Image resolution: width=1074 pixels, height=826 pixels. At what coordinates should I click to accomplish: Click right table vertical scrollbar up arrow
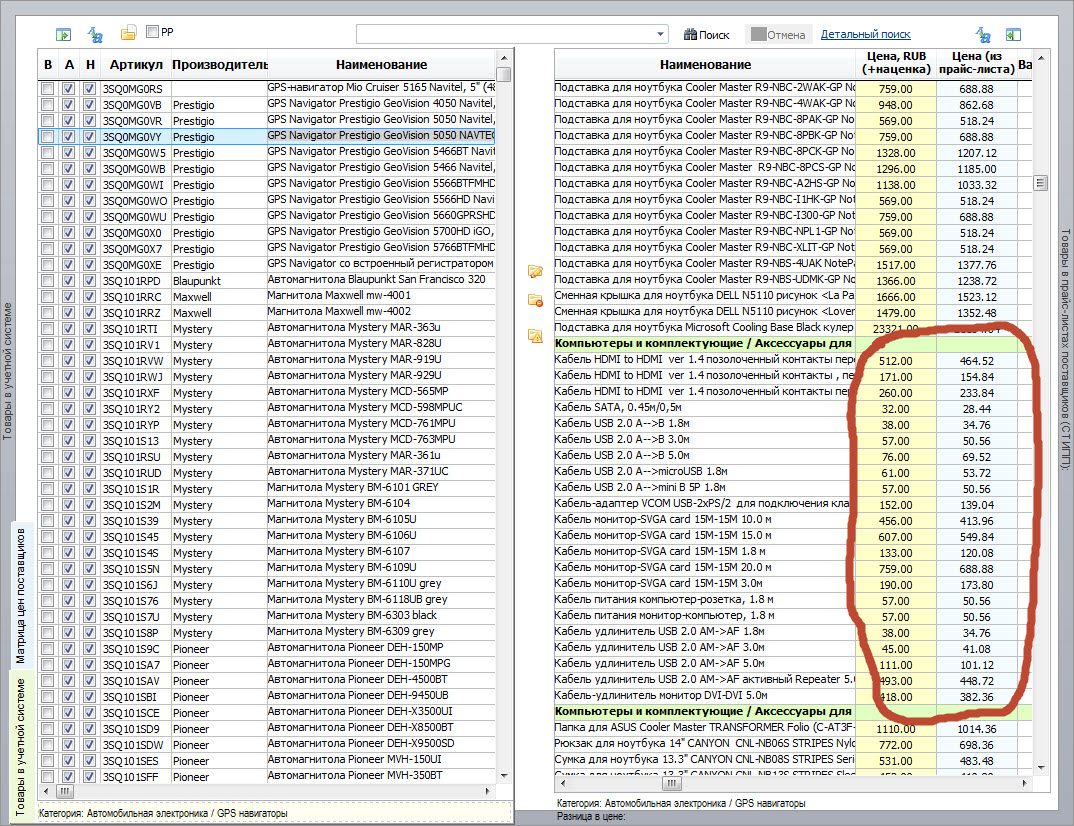tap(1041, 58)
